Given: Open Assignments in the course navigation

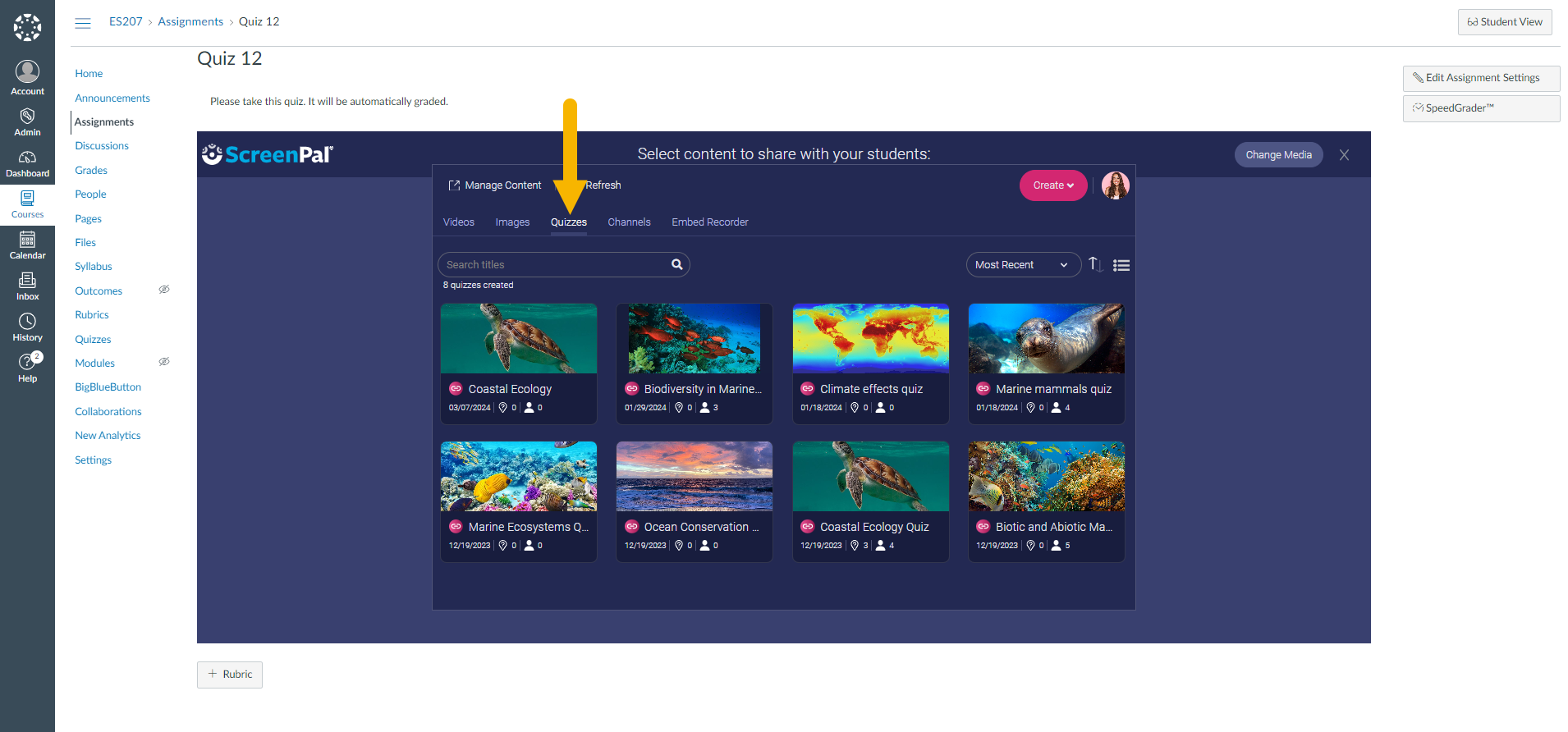Looking at the screenshot, I should click(x=104, y=122).
